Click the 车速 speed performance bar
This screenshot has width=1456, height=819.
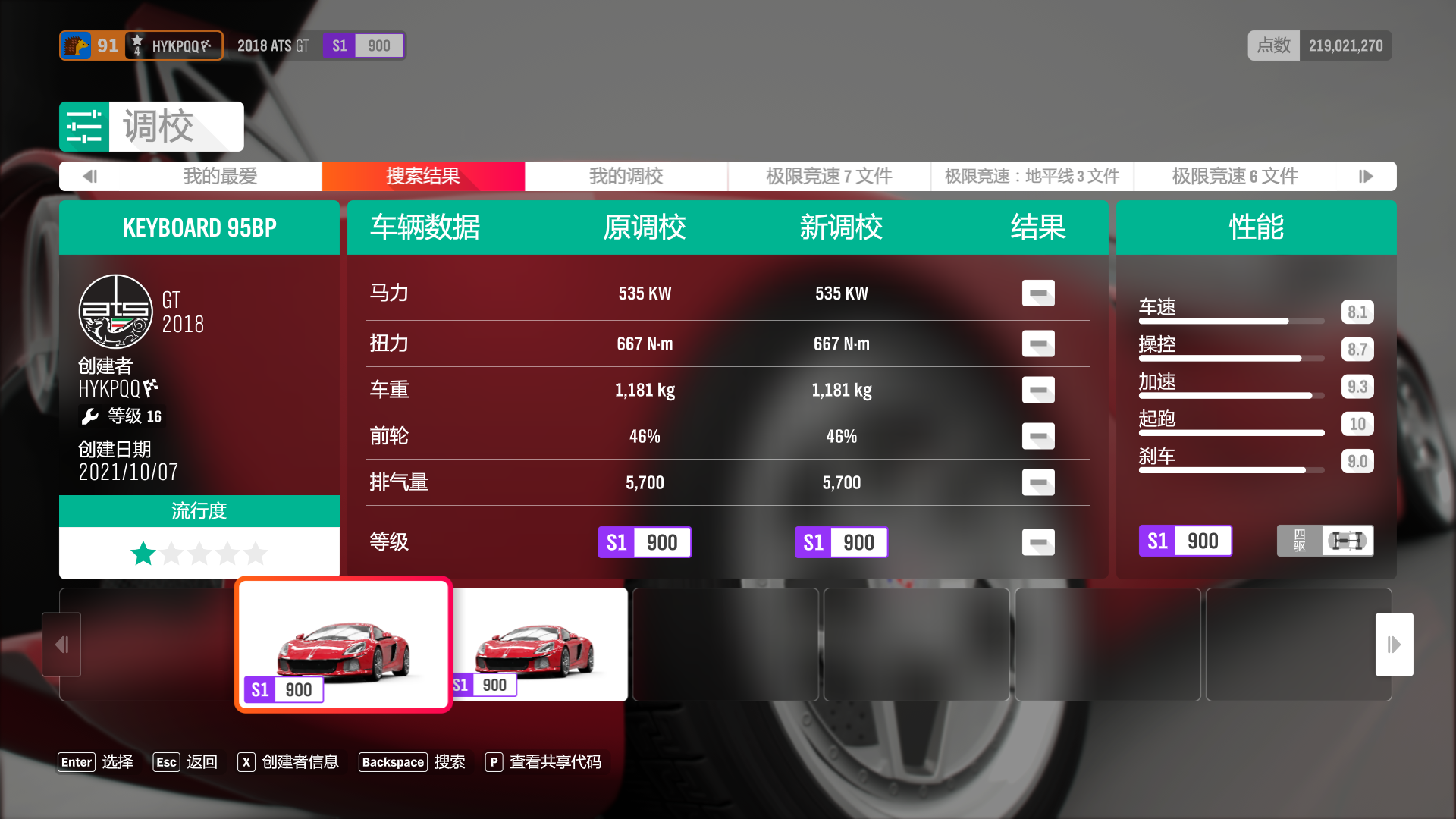1231,321
